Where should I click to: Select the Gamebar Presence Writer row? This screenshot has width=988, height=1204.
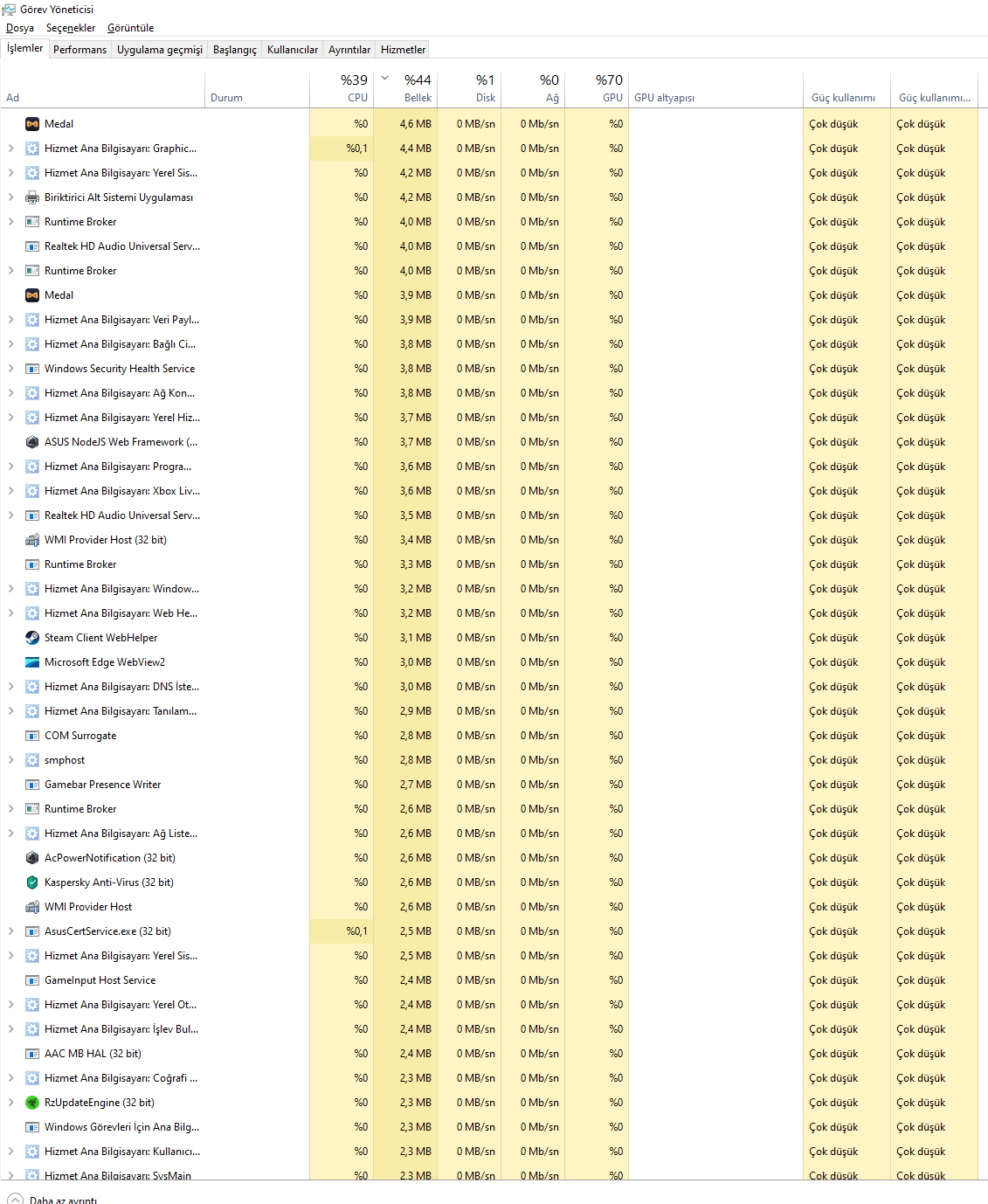pos(488,785)
